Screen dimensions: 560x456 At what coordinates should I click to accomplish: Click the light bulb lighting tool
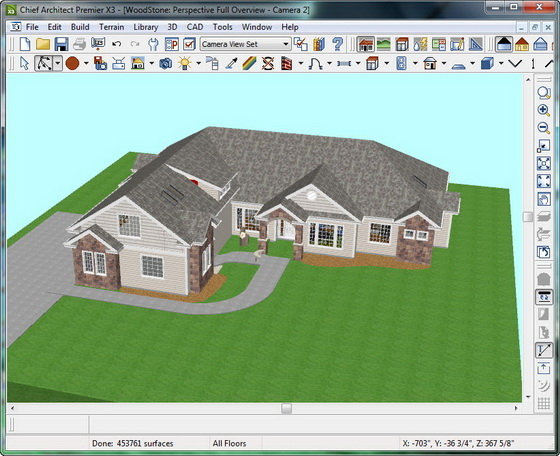pos(184,64)
